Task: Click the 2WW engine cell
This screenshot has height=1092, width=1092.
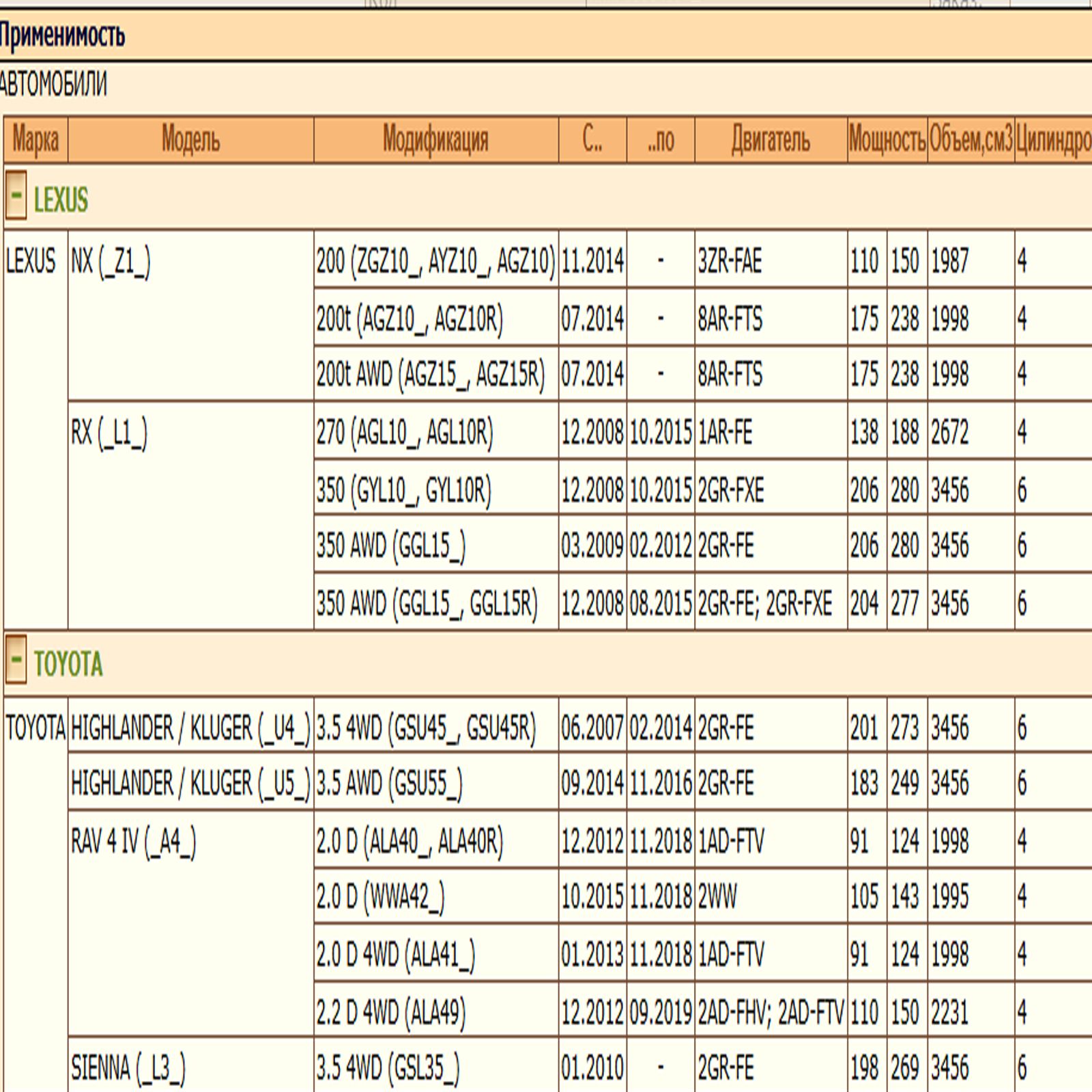Action: (x=717, y=897)
